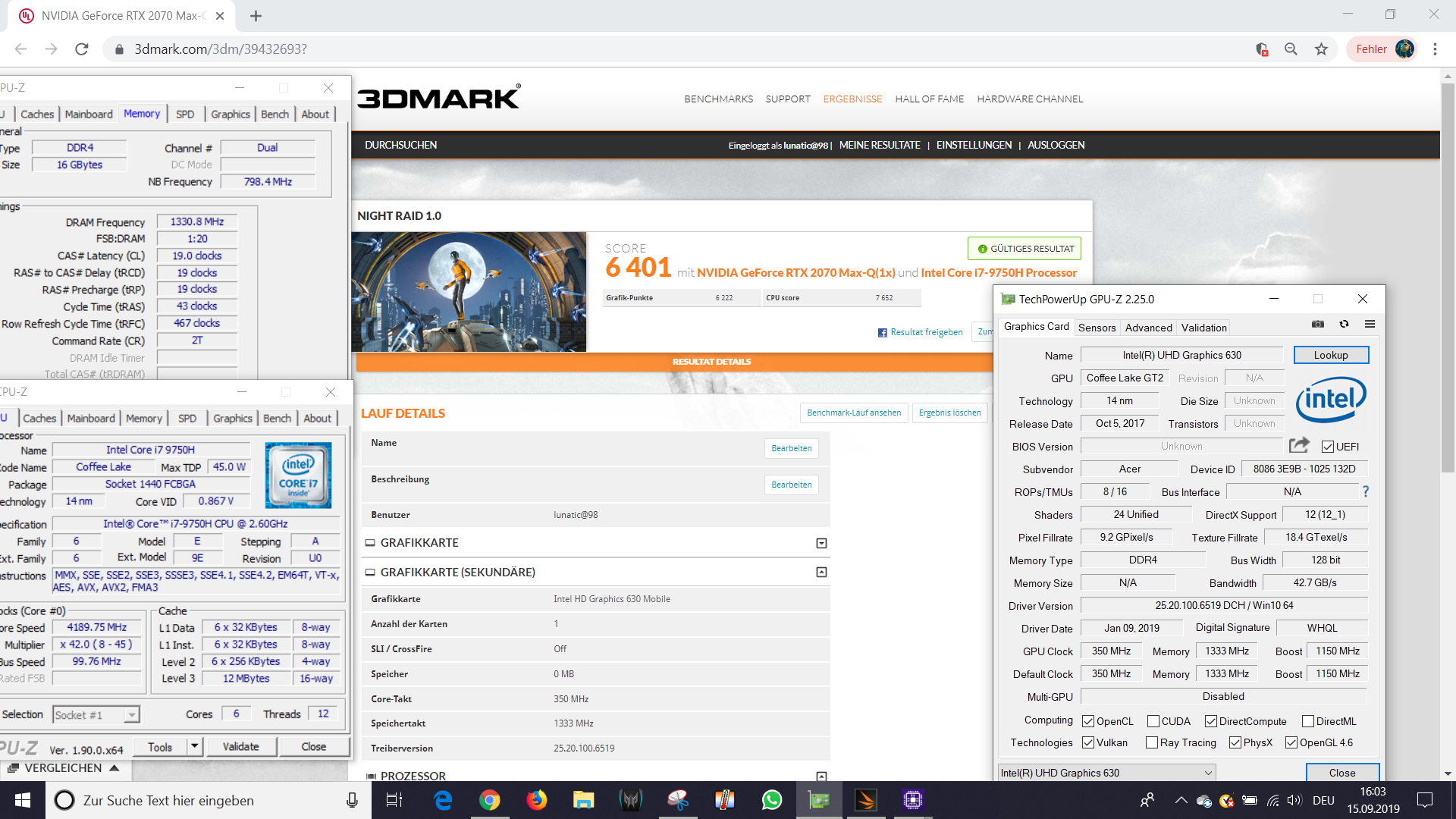Viewport: 1456px width, 819px height.
Task: Go back to the previous browser page
Action: 20,49
